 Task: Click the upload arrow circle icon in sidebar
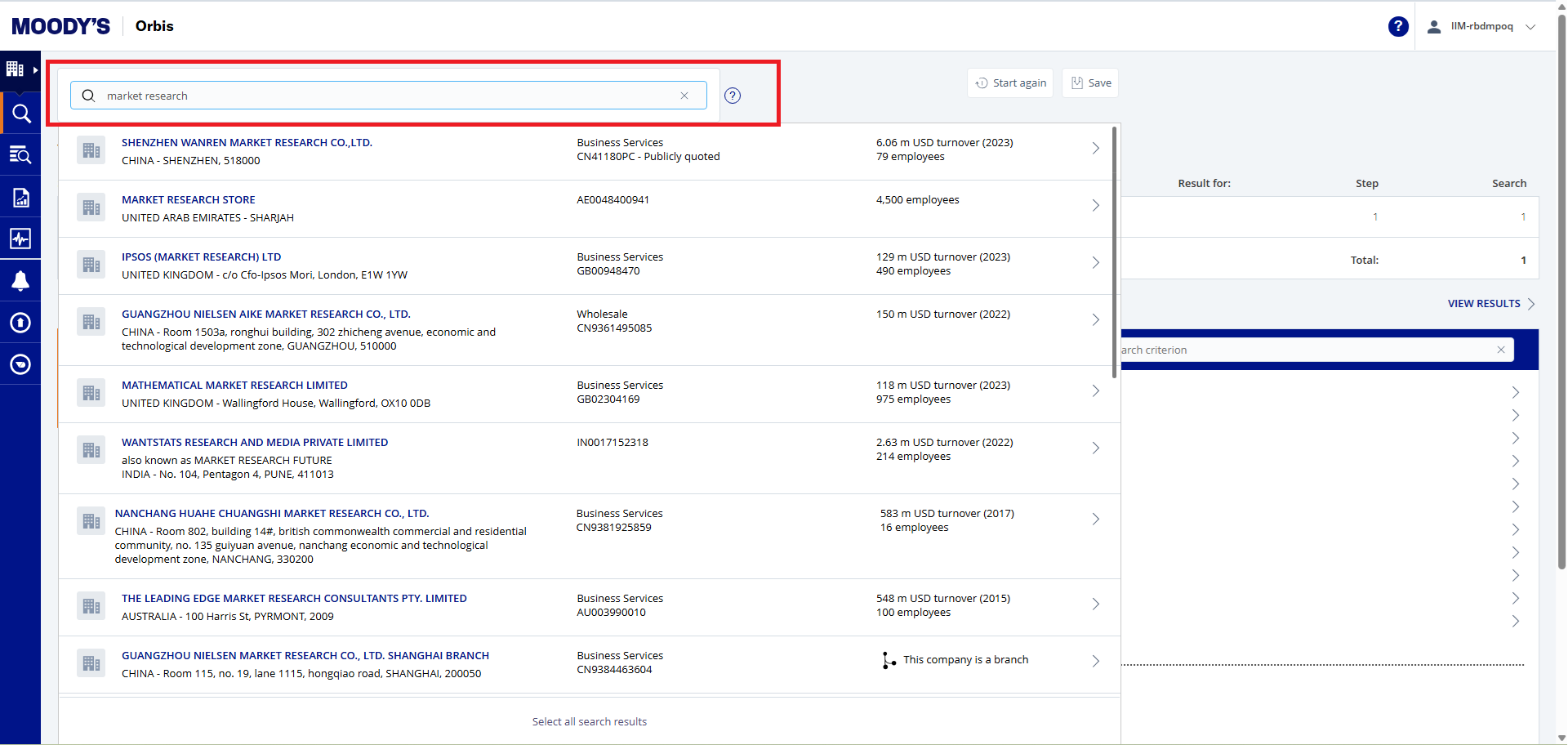pyautogui.click(x=20, y=323)
